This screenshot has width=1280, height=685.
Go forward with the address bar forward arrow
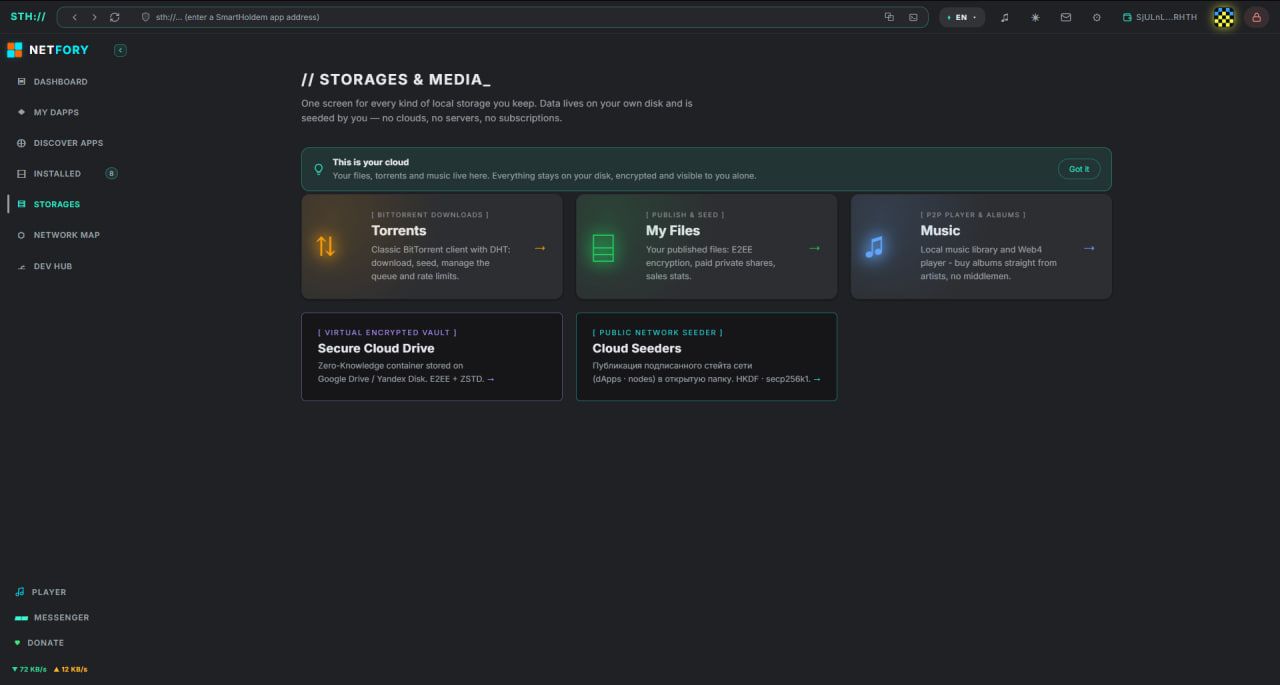pos(95,17)
